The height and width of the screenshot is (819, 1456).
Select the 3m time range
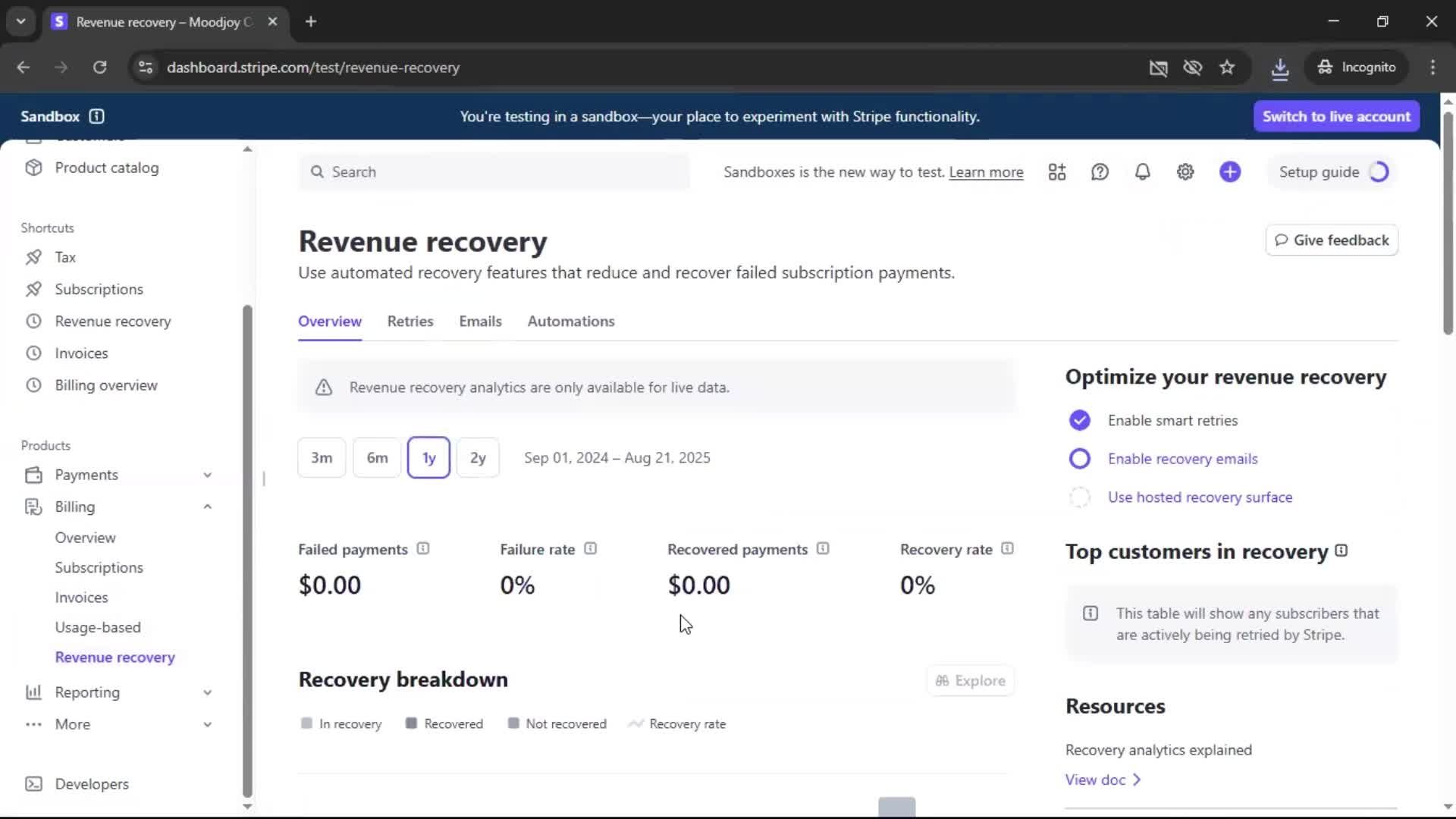click(x=322, y=458)
